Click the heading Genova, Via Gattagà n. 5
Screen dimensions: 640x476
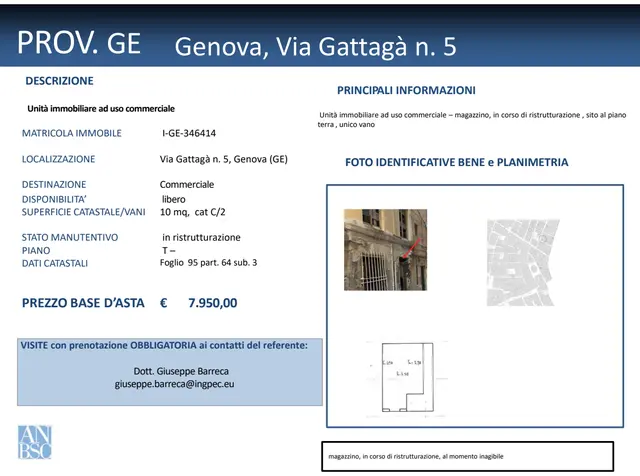316,47
